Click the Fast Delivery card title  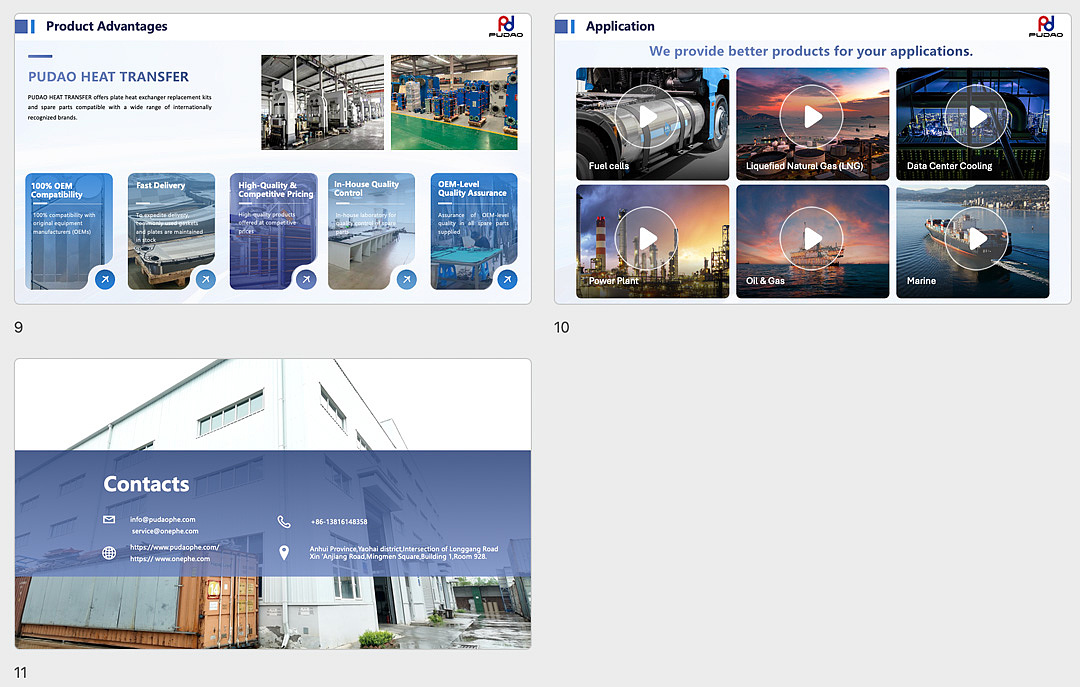pos(160,185)
